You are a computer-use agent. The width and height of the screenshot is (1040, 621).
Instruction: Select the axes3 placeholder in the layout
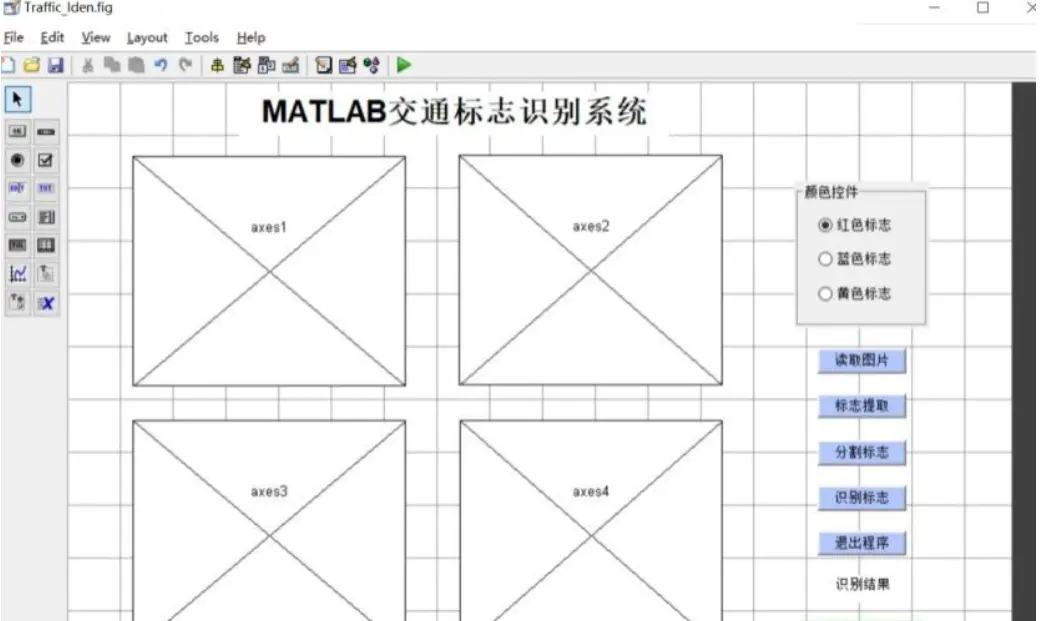tap(269, 520)
